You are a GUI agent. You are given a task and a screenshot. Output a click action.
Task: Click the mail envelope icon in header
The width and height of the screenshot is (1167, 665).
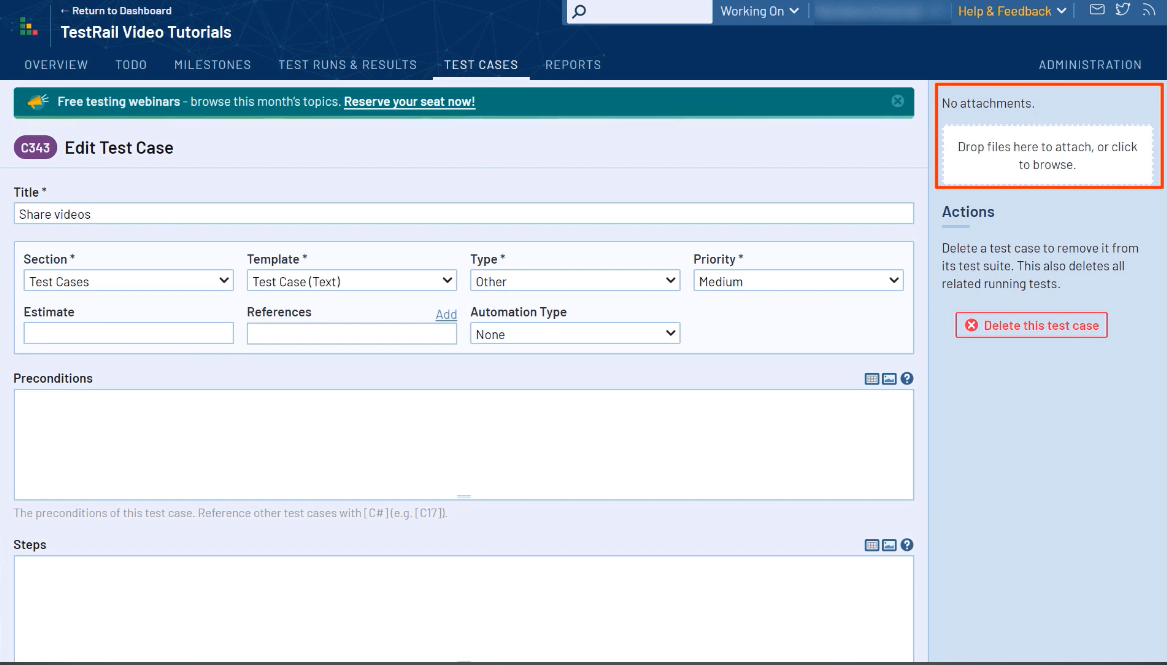coord(1097,11)
